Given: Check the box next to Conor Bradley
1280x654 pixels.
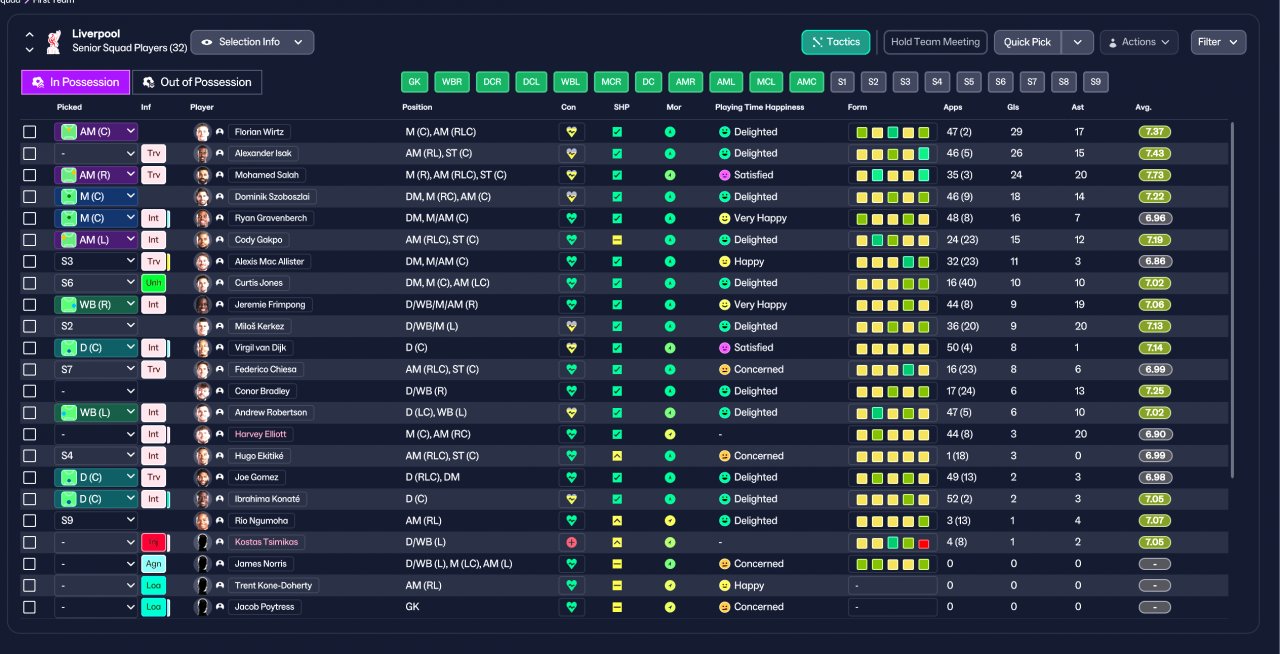Looking at the screenshot, I should (x=30, y=391).
